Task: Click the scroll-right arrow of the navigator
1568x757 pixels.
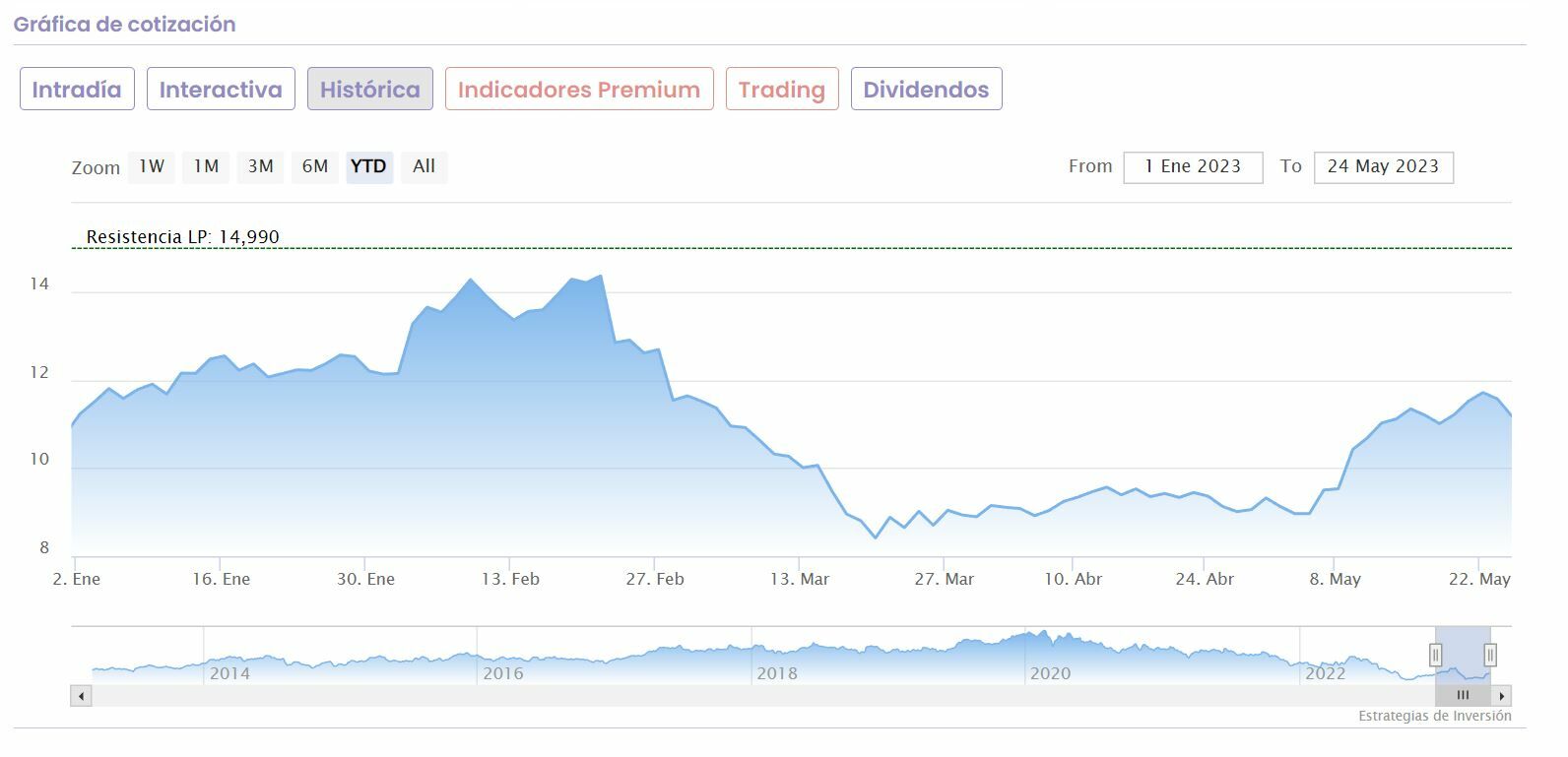Action: coord(1502,696)
